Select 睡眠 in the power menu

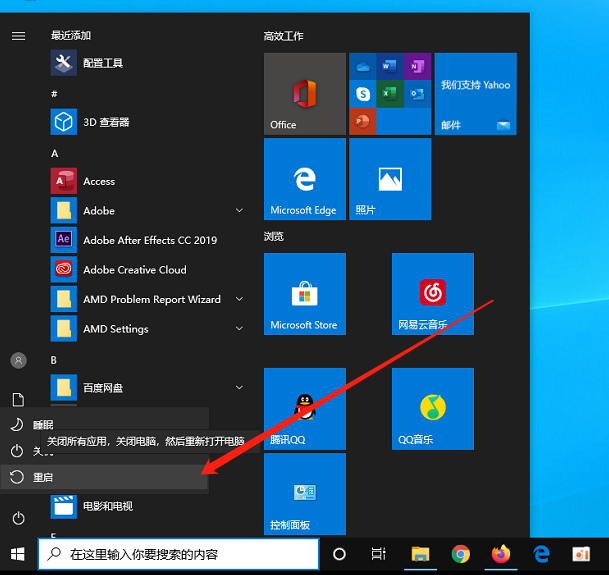point(43,425)
